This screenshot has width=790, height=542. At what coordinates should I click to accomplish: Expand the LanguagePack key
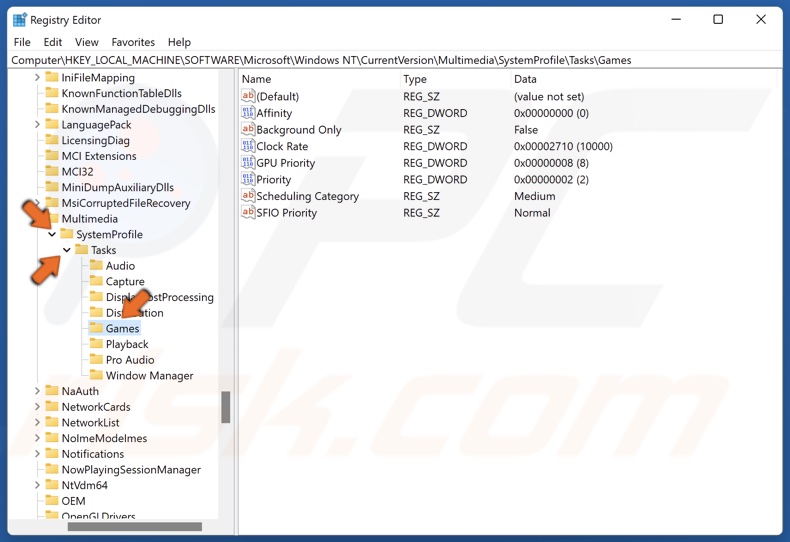pyautogui.click(x=37, y=124)
